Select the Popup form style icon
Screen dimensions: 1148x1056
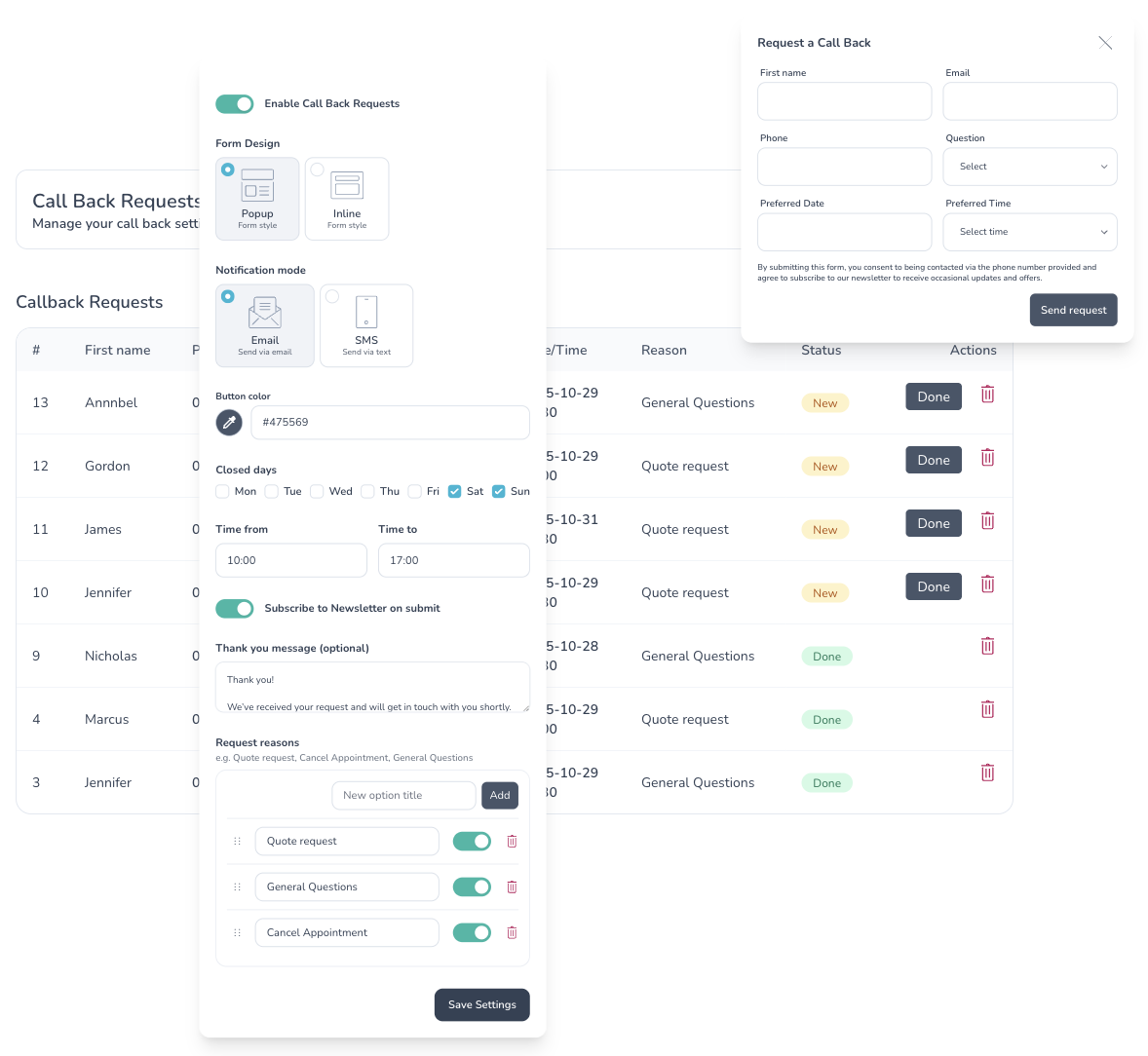pyautogui.click(x=257, y=185)
